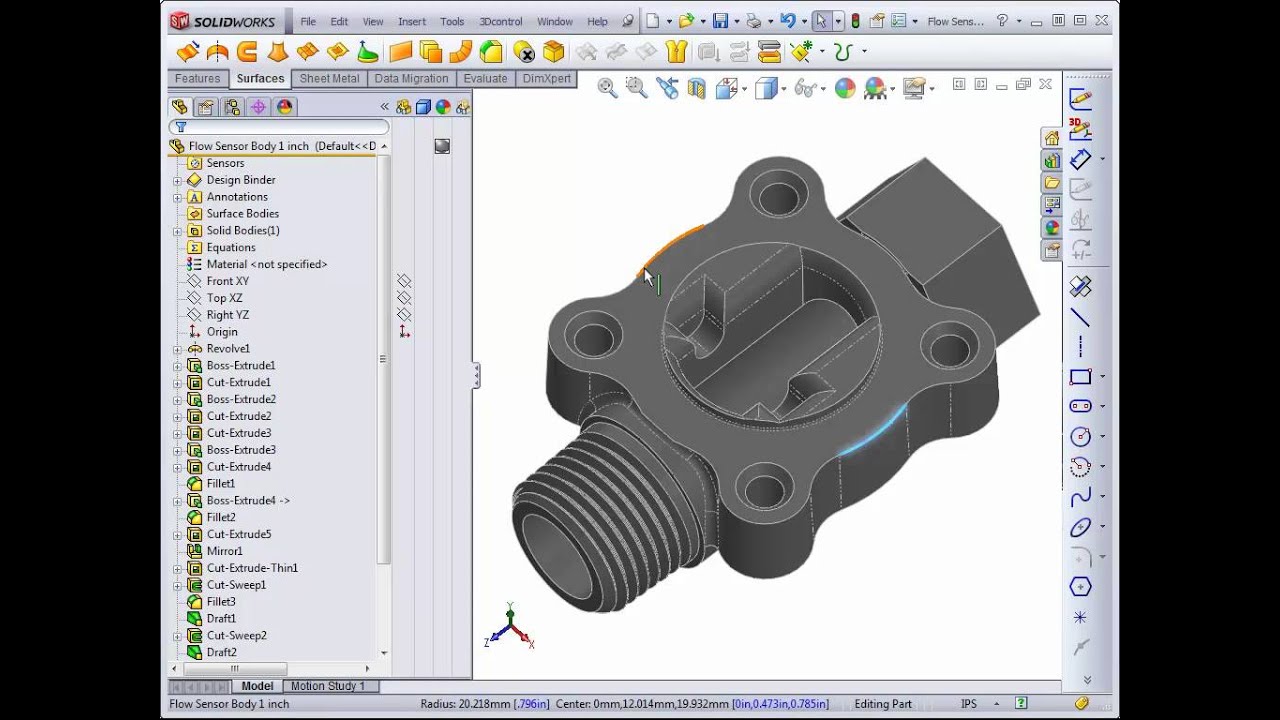The height and width of the screenshot is (720, 1280).
Task: Select Mirror1 in the feature tree
Action: (224, 551)
